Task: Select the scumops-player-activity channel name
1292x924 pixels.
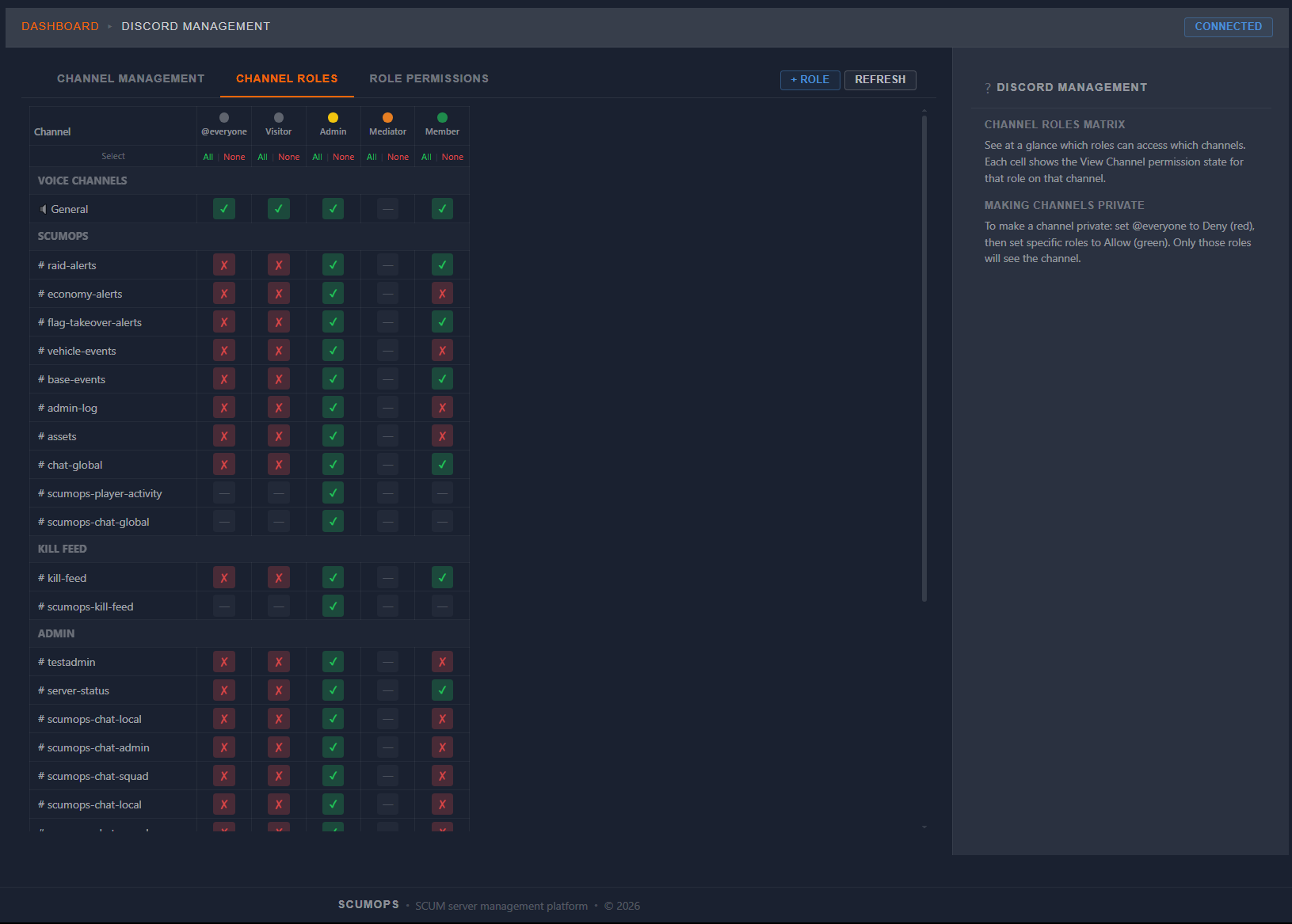Action: (105, 493)
